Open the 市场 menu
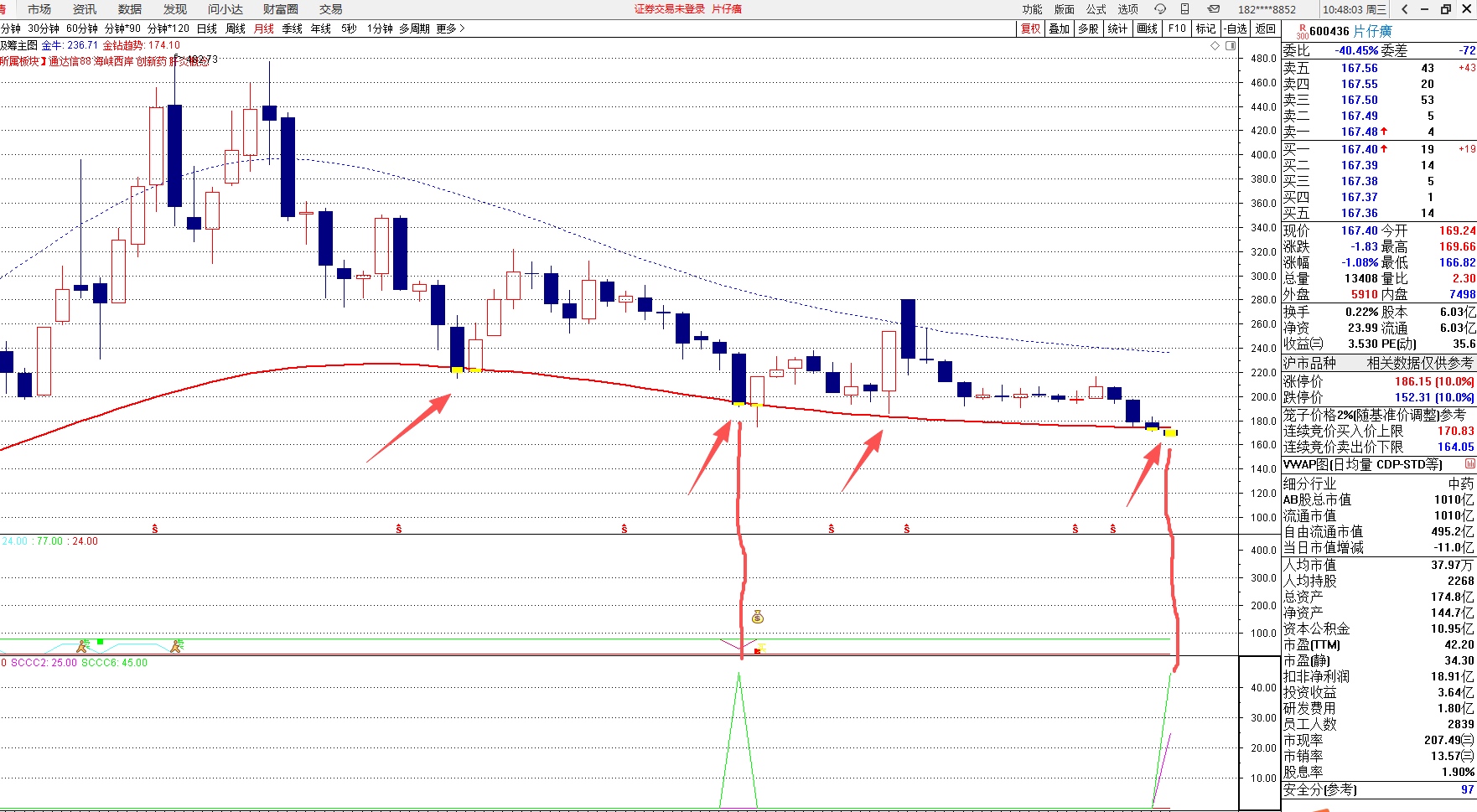The width and height of the screenshot is (1477, 812). (39, 9)
